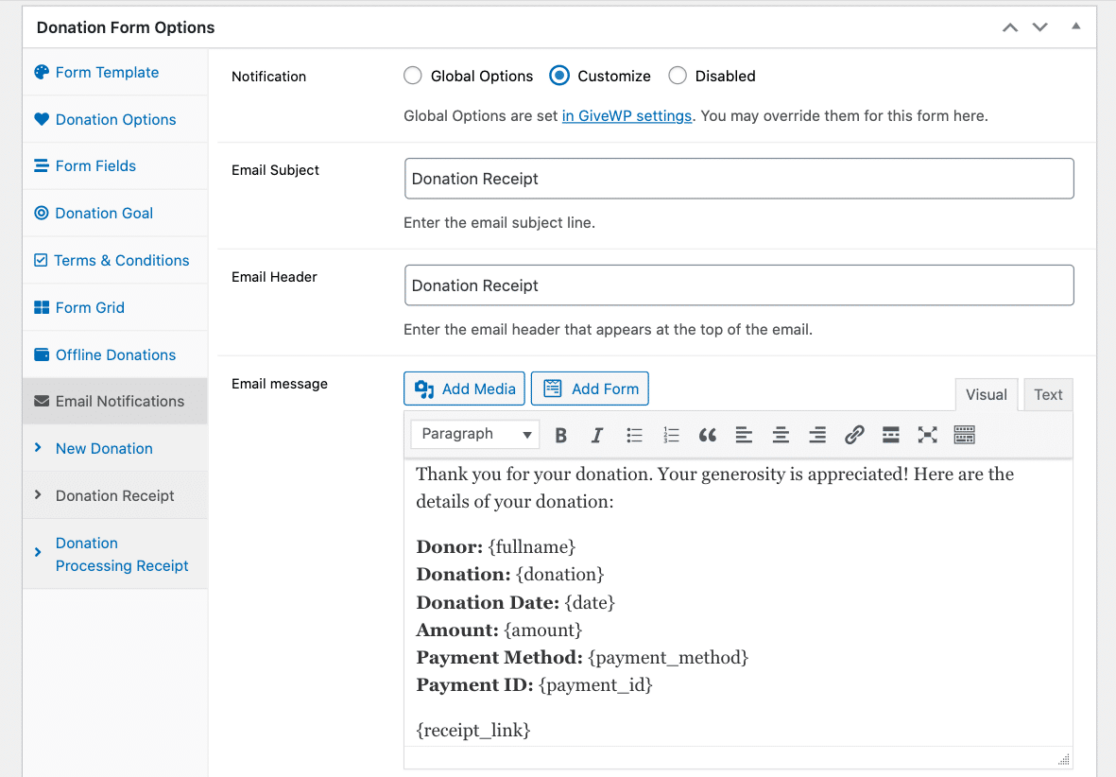Open the Donation Options tab
The width and height of the screenshot is (1116, 777).
[x=115, y=119]
